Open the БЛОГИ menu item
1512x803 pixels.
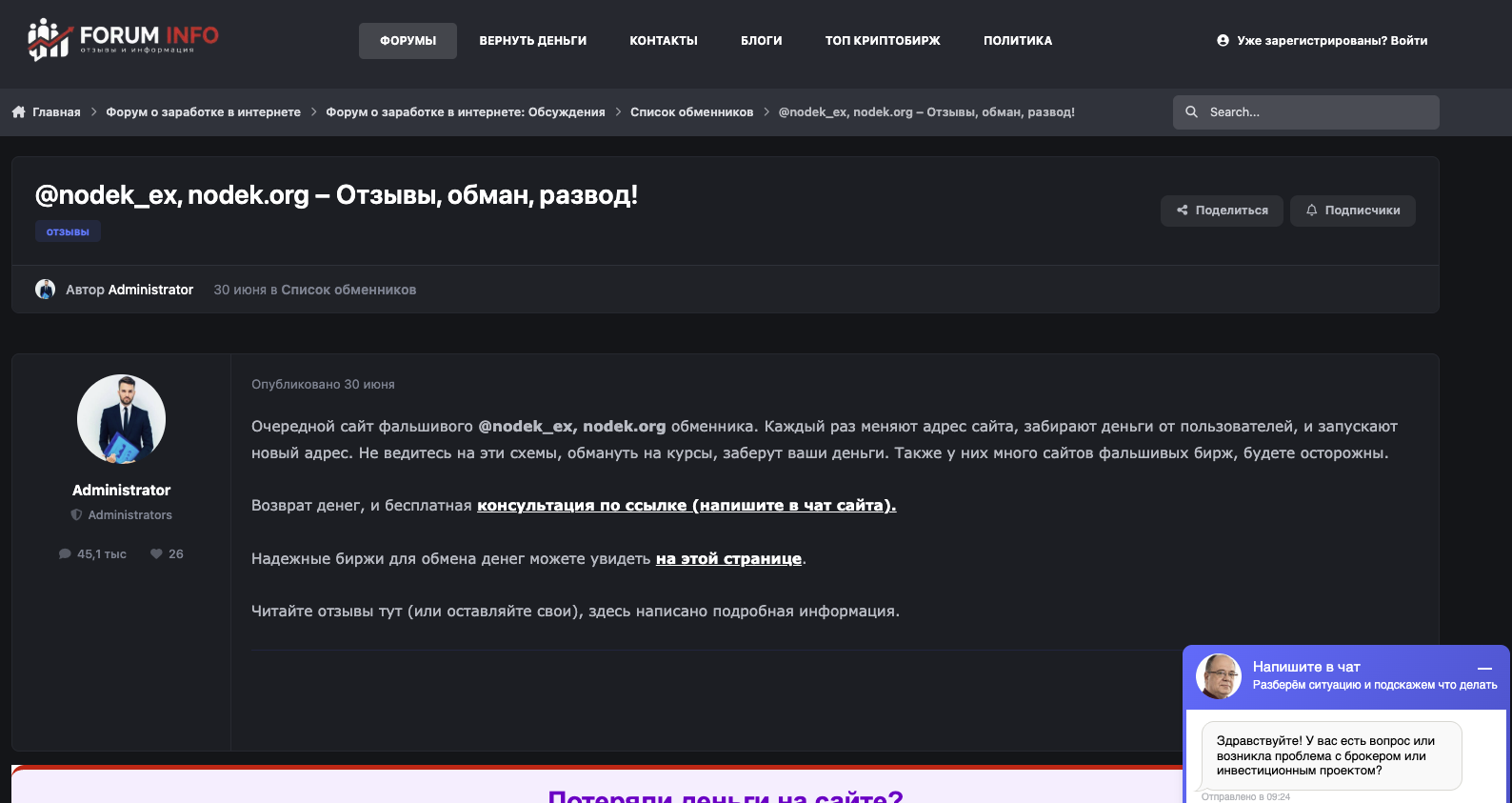pyautogui.click(x=762, y=41)
